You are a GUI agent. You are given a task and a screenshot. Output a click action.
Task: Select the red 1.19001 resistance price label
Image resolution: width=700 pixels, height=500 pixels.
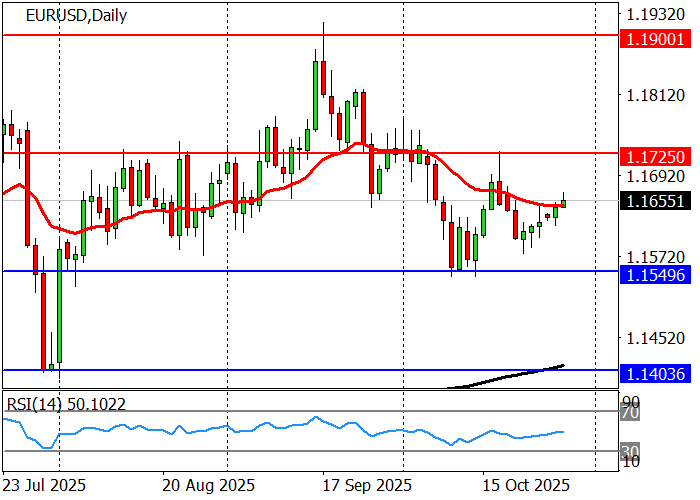655,39
